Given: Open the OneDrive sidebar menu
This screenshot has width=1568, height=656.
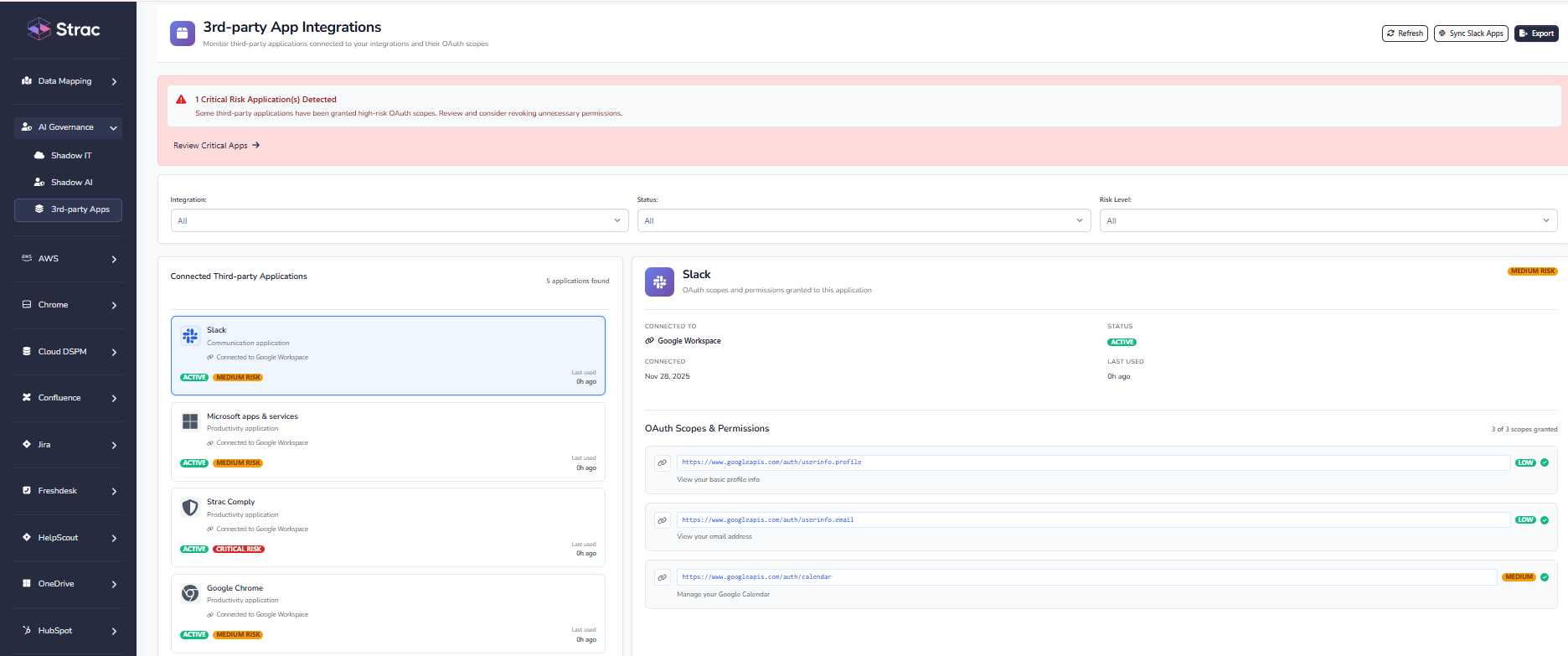Looking at the screenshot, I should 68,584.
